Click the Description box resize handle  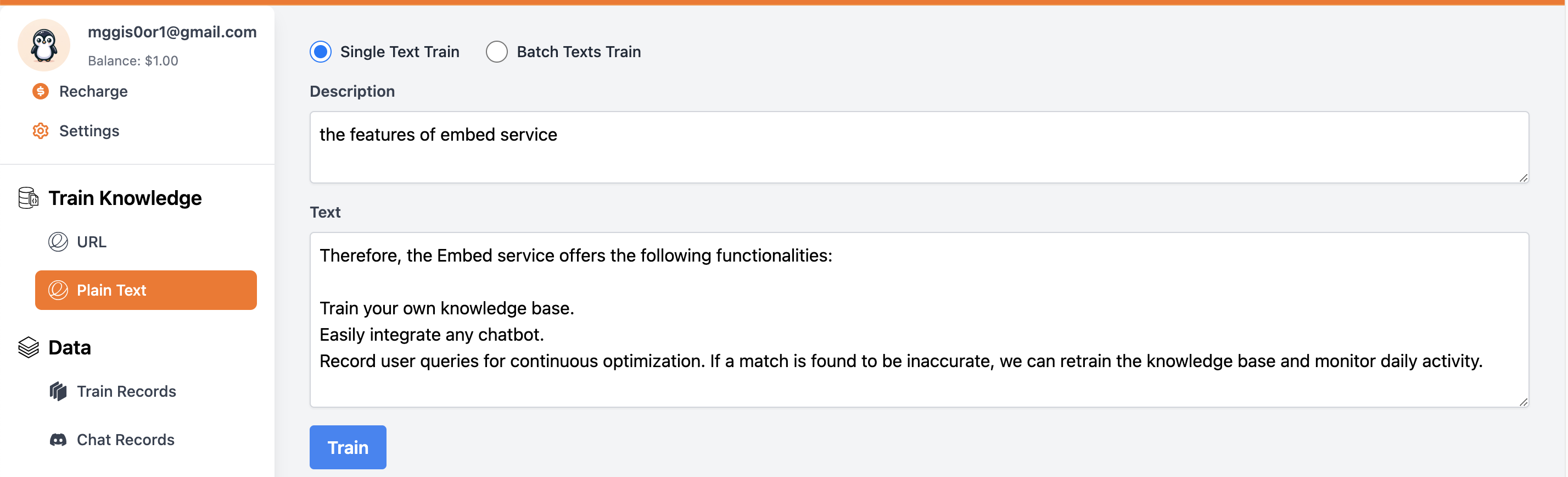pyautogui.click(x=1523, y=178)
